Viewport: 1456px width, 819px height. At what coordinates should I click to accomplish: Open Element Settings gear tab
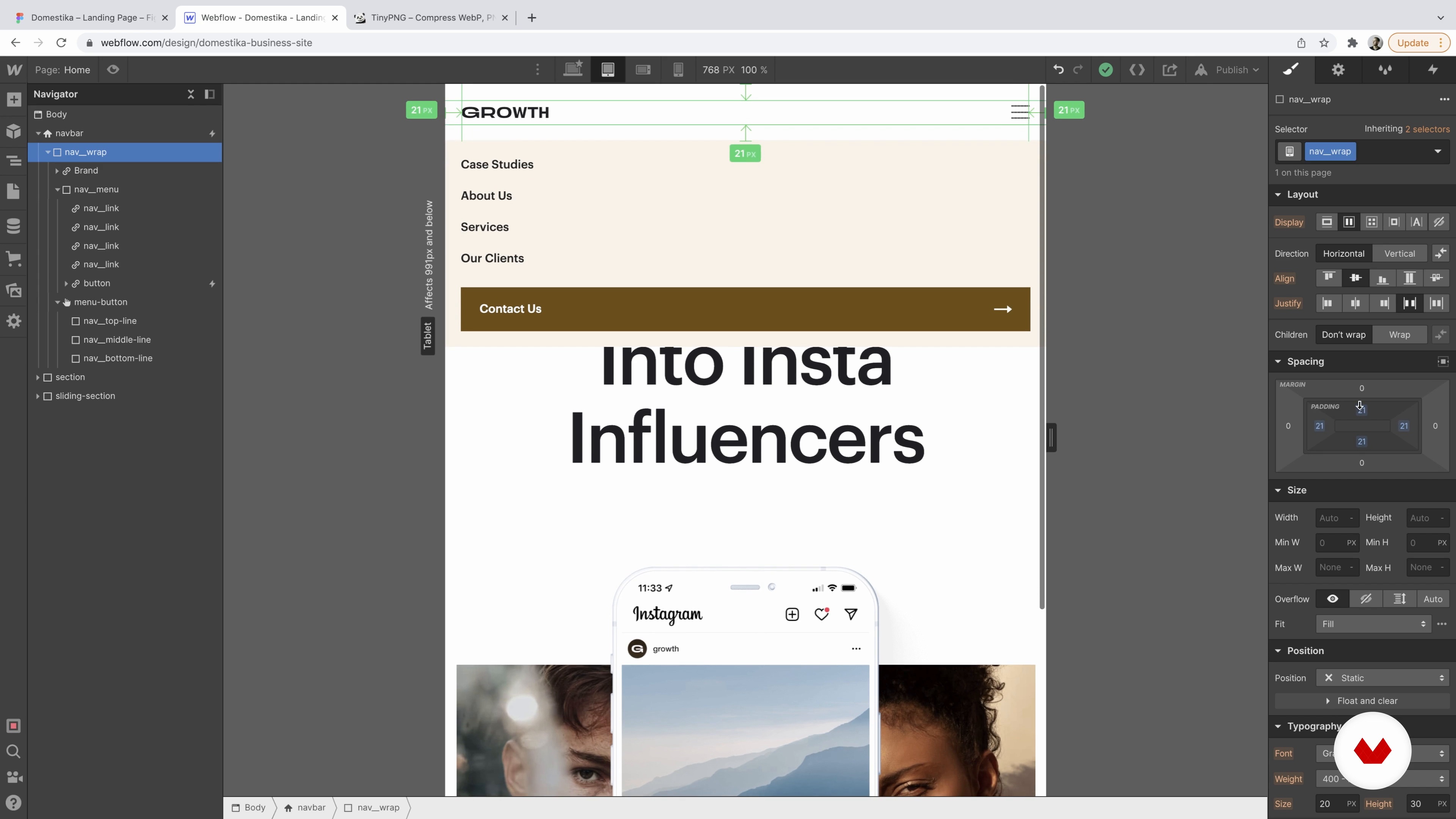(x=1338, y=69)
